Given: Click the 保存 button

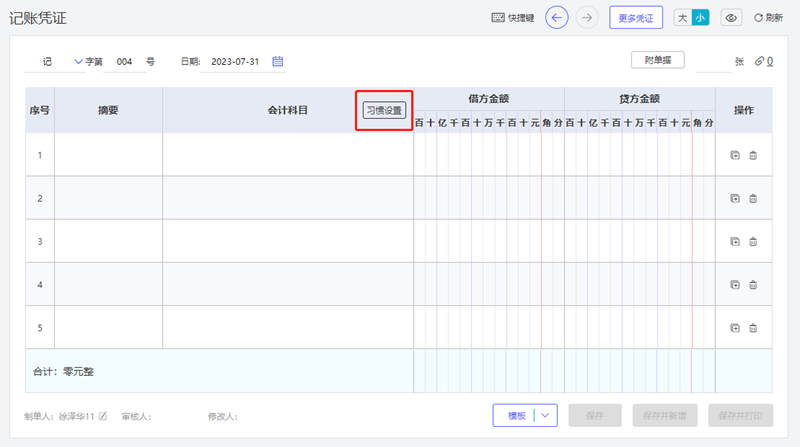Looking at the screenshot, I should [x=595, y=416].
